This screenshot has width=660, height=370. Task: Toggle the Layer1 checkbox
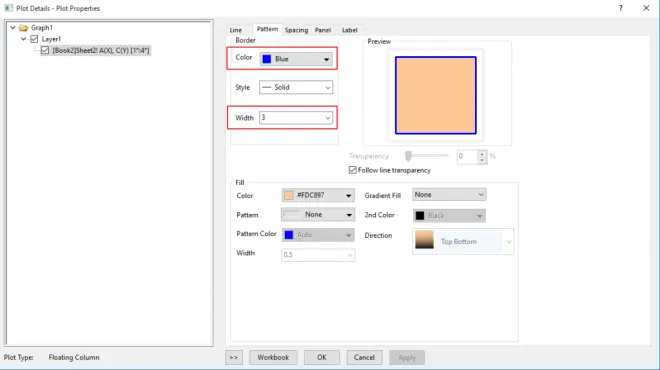click(x=34, y=39)
